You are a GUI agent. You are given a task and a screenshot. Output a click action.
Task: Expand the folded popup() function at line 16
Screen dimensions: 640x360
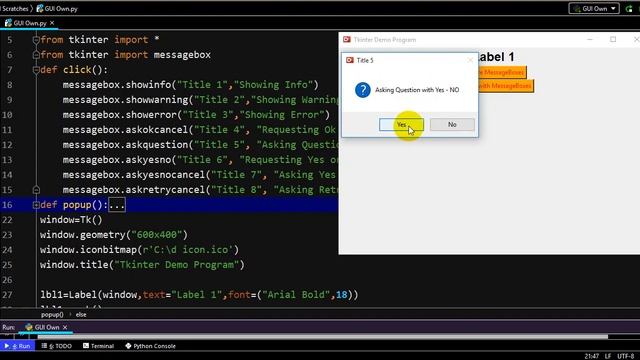(36, 205)
